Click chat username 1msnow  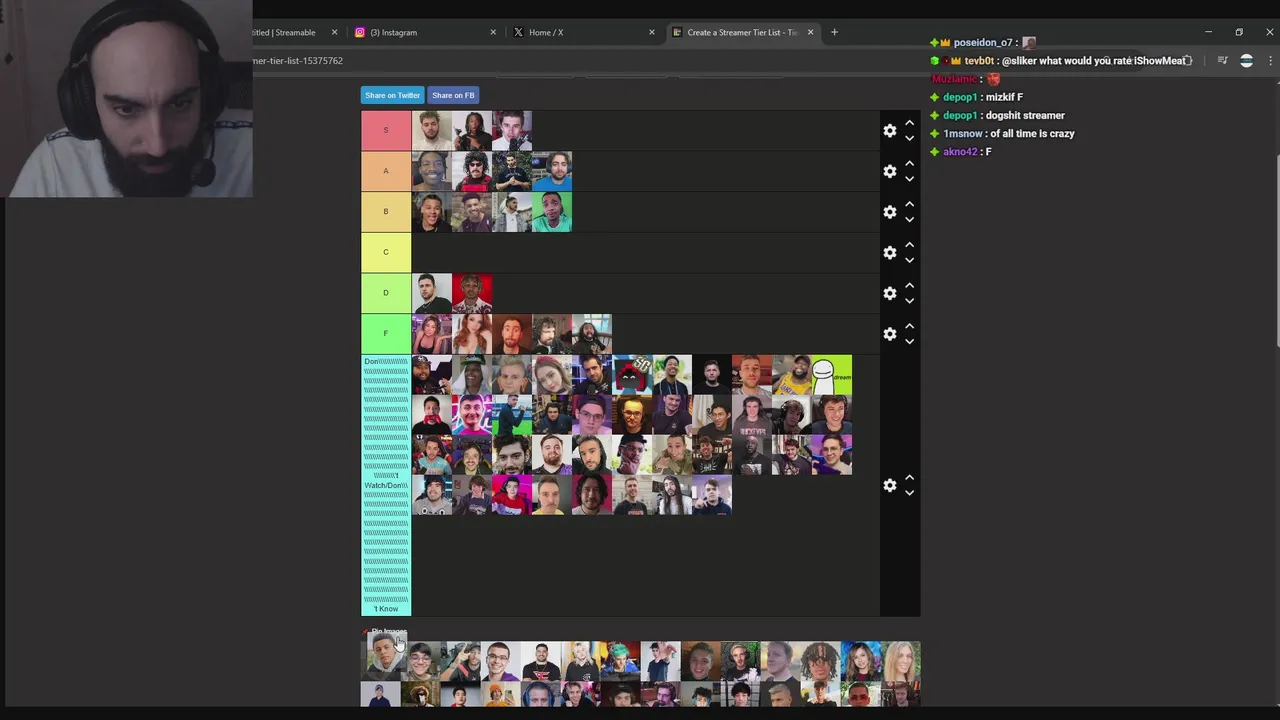963,133
